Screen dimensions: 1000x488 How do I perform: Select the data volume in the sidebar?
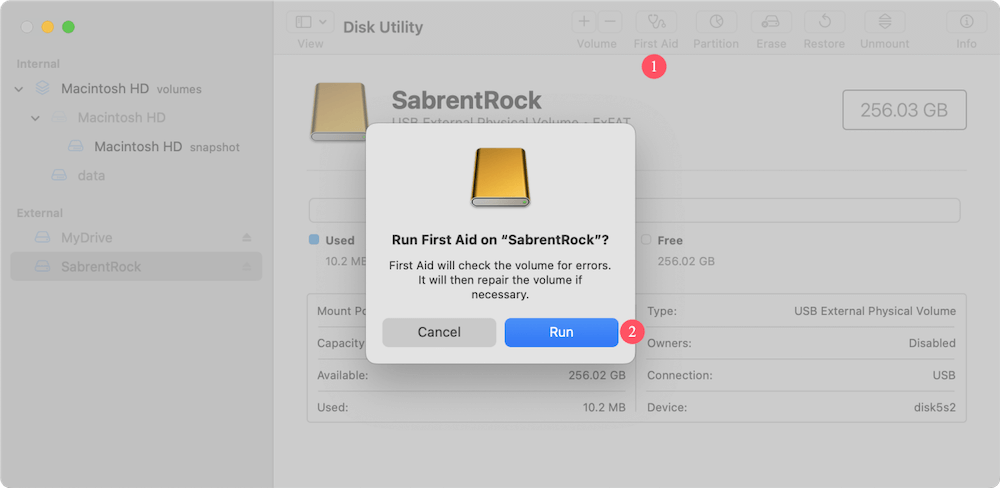(x=91, y=175)
